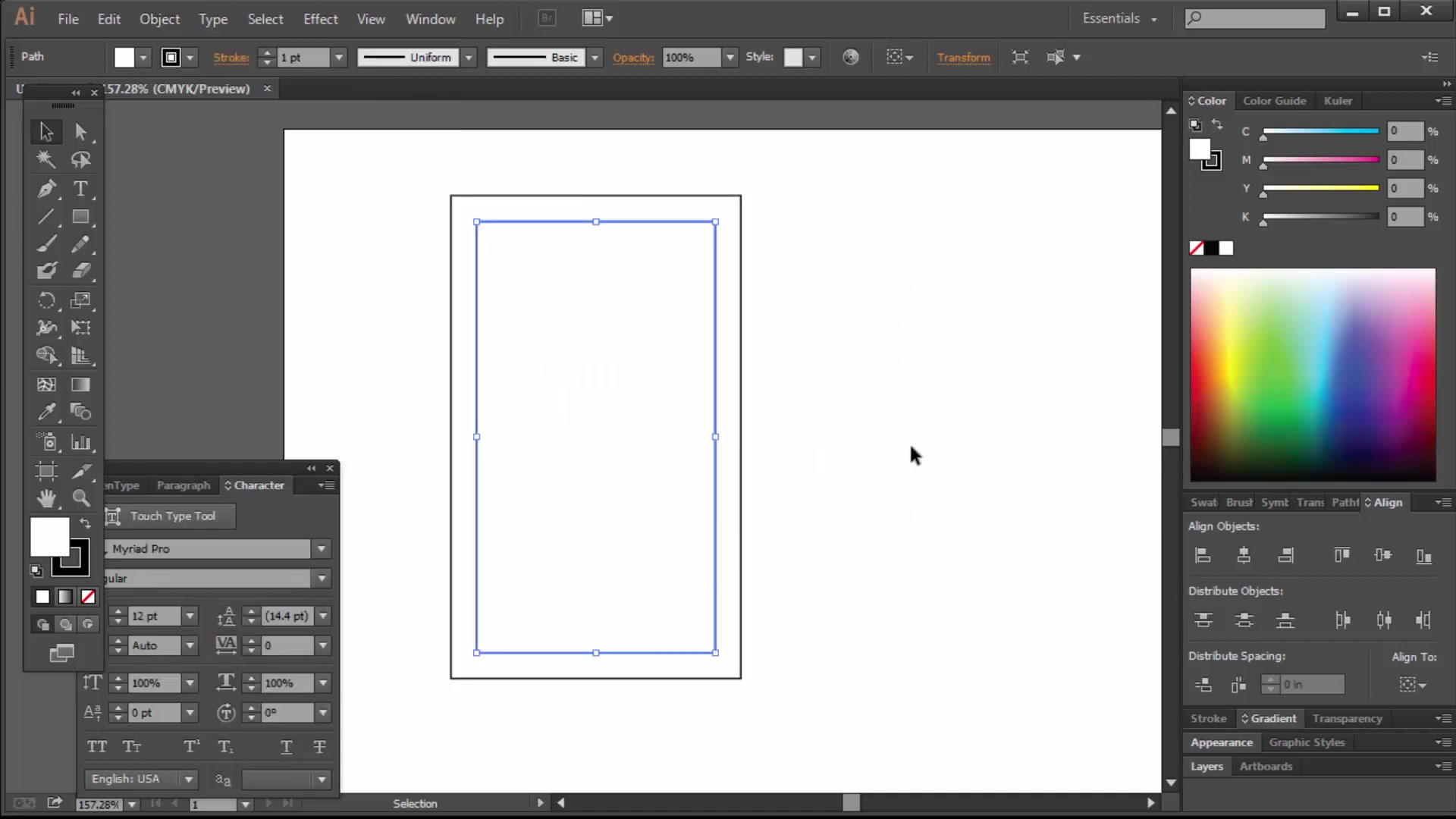The width and height of the screenshot is (1456, 819).
Task: Choose the Pen tool
Action: [x=45, y=189]
